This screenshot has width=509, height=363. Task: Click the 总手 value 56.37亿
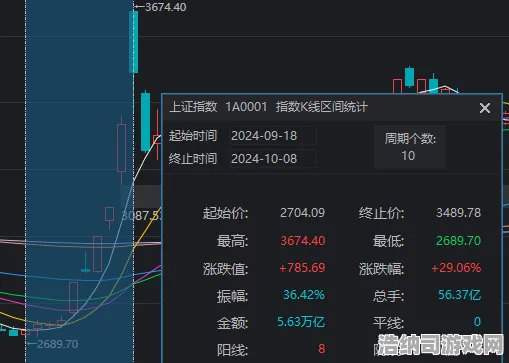pos(460,295)
